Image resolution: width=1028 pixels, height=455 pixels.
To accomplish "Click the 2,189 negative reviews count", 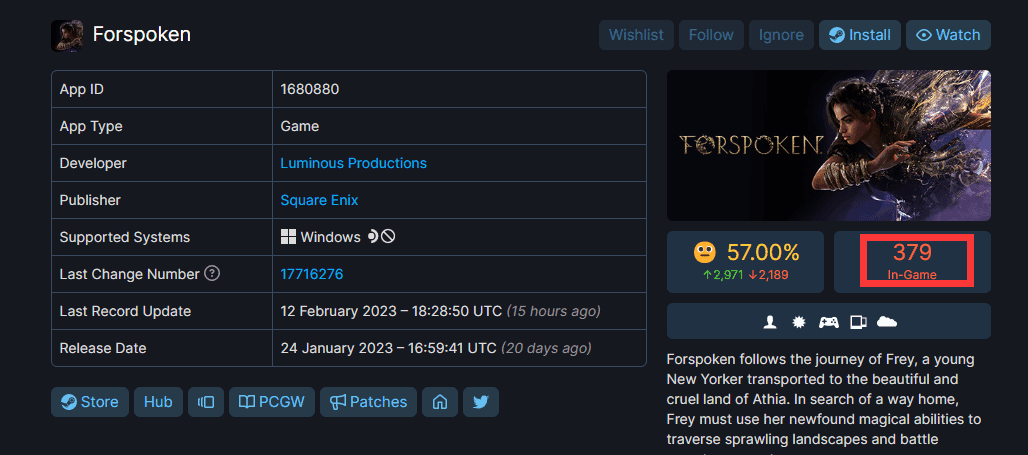I will tap(768, 275).
